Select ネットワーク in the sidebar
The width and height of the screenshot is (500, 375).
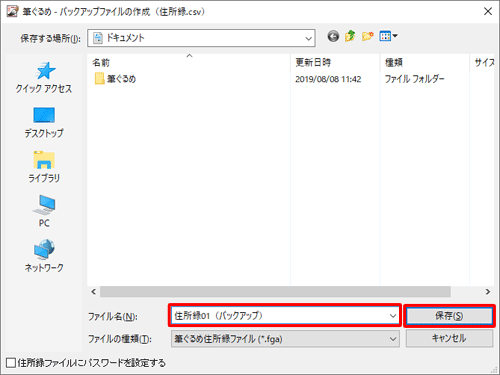tap(44, 256)
